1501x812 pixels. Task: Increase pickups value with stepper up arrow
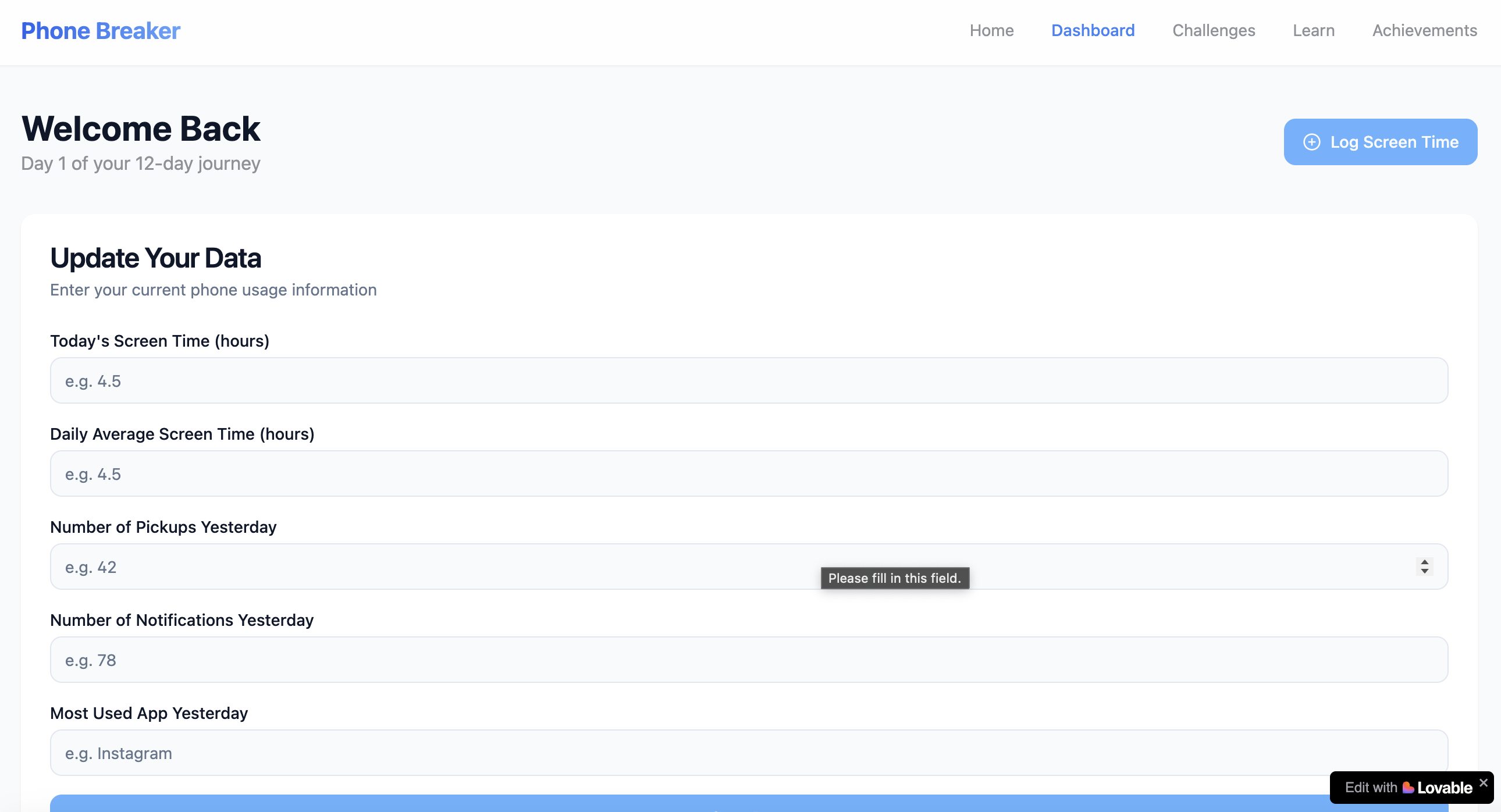tap(1424, 561)
